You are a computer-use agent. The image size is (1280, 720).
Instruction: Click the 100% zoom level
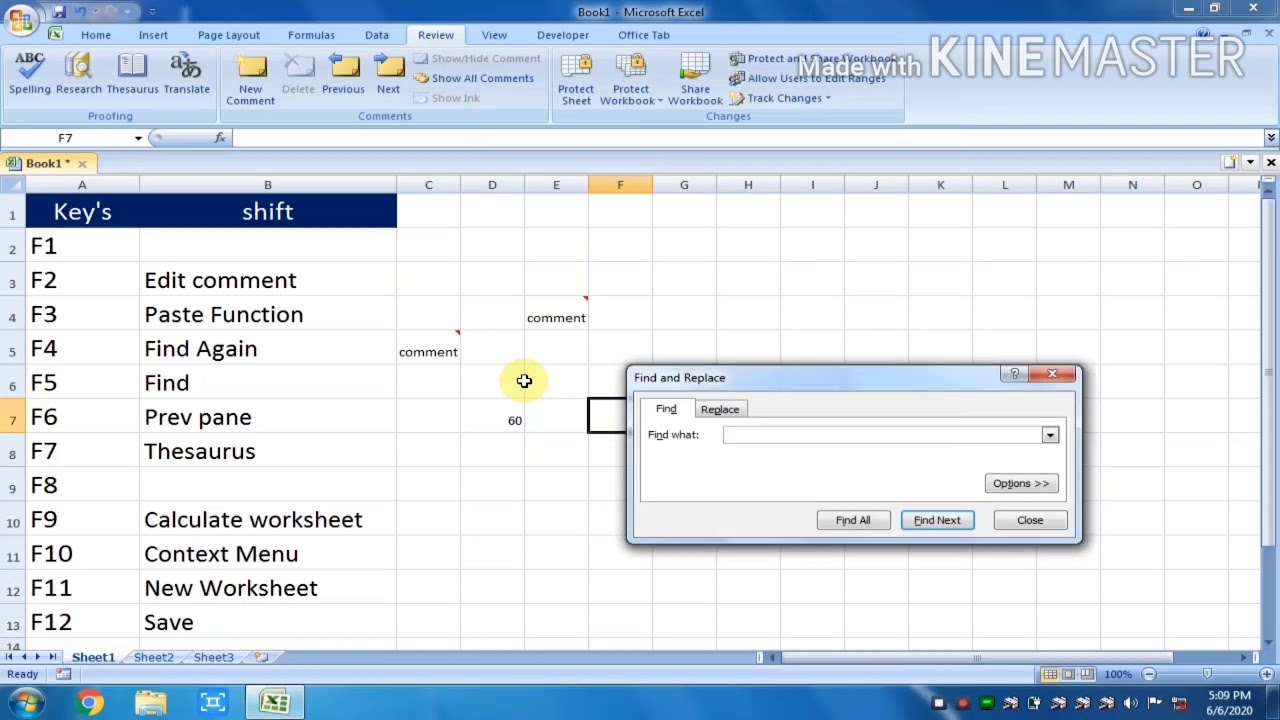pos(1118,674)
